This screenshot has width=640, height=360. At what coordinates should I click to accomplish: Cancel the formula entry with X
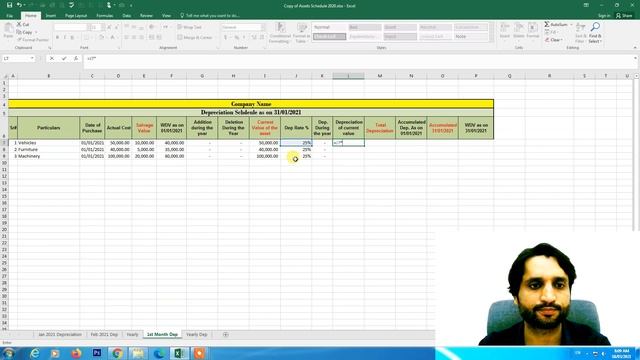point(52,58)
